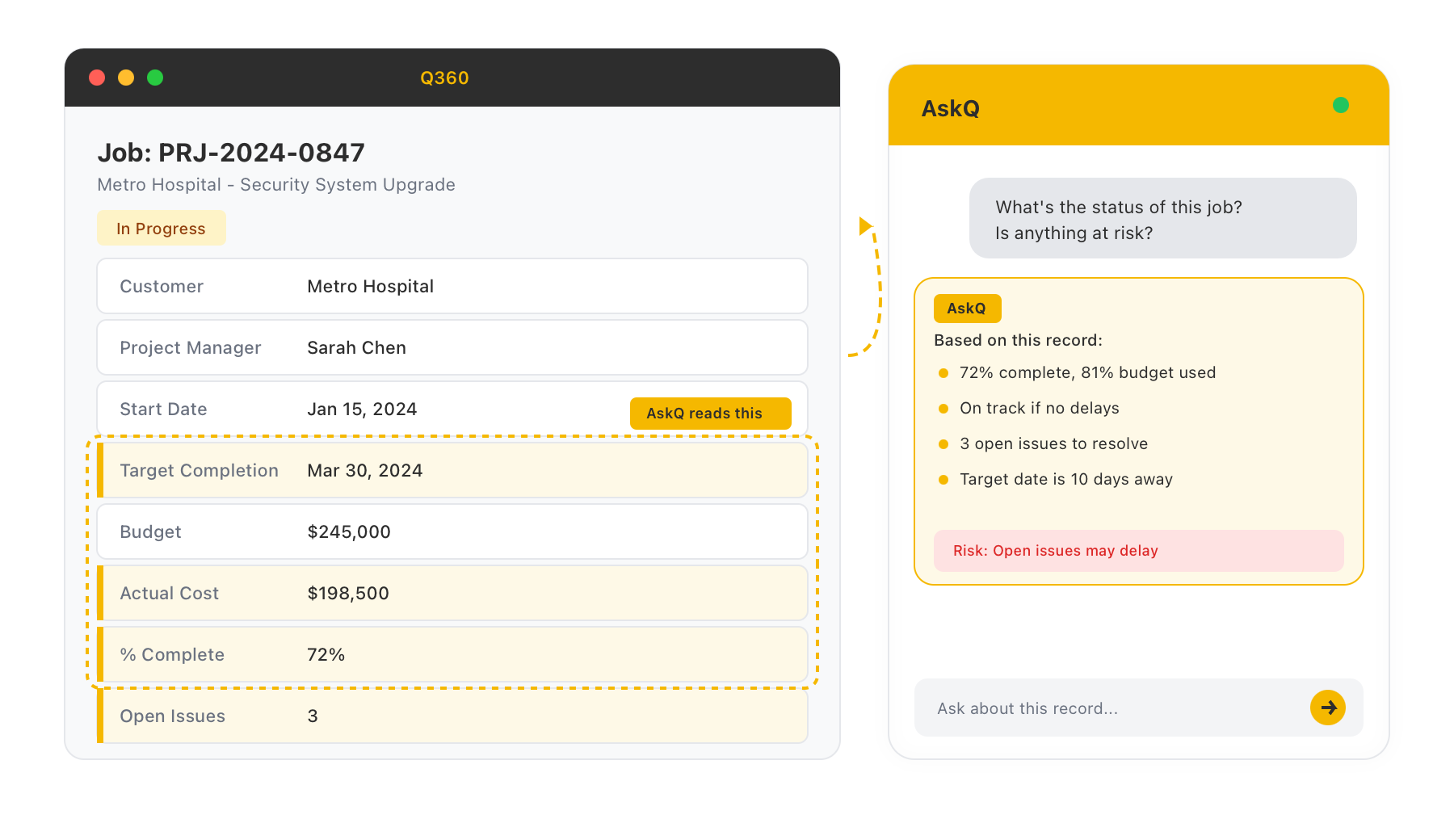Click the job title 'PRJ-2024-0847'
1454x840 pixels.
click(x=232, y=153)
